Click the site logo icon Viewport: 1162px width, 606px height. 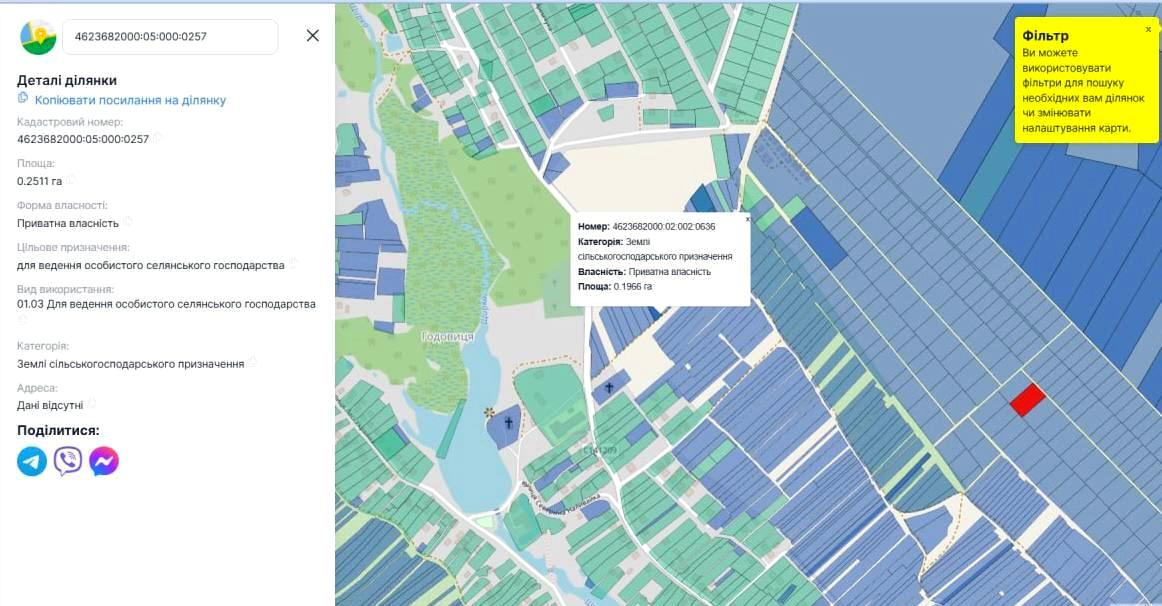pyautogui.click(x=38, y=36)
